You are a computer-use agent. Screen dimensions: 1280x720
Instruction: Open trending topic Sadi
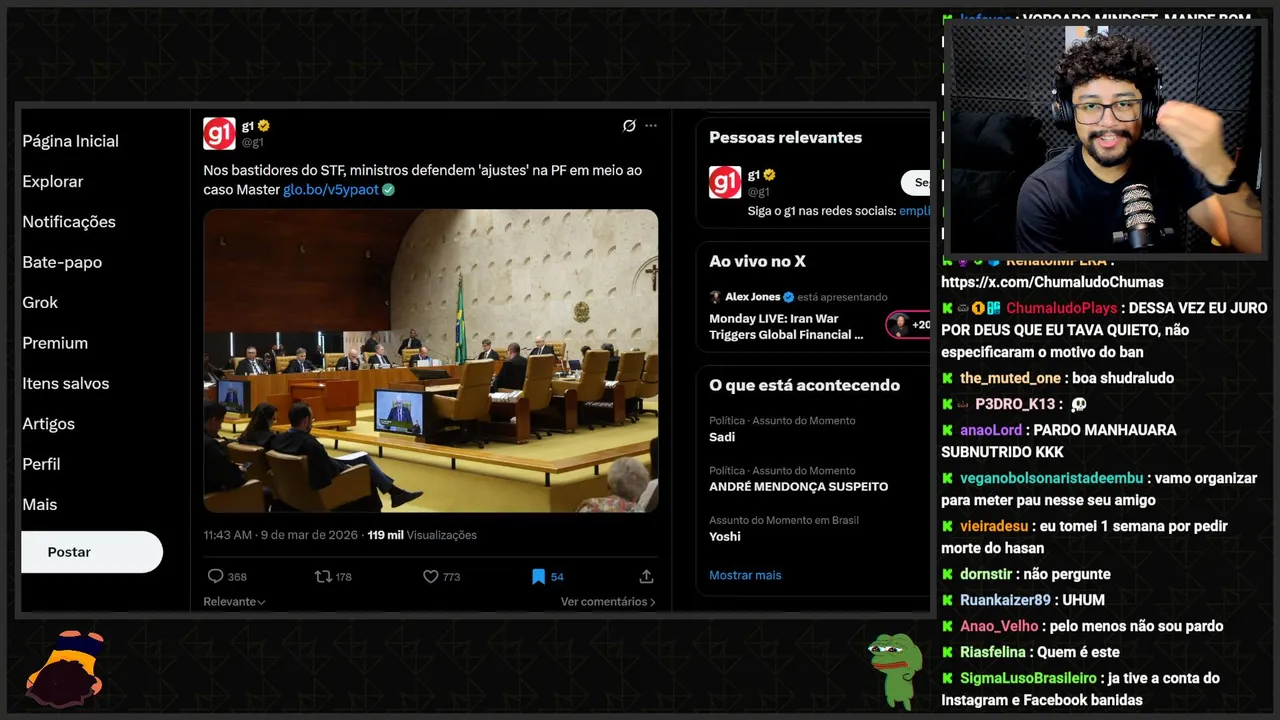tap(722, 437)
